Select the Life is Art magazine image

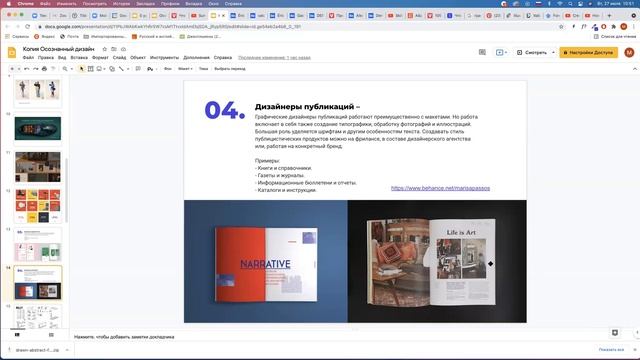point(437,261)
